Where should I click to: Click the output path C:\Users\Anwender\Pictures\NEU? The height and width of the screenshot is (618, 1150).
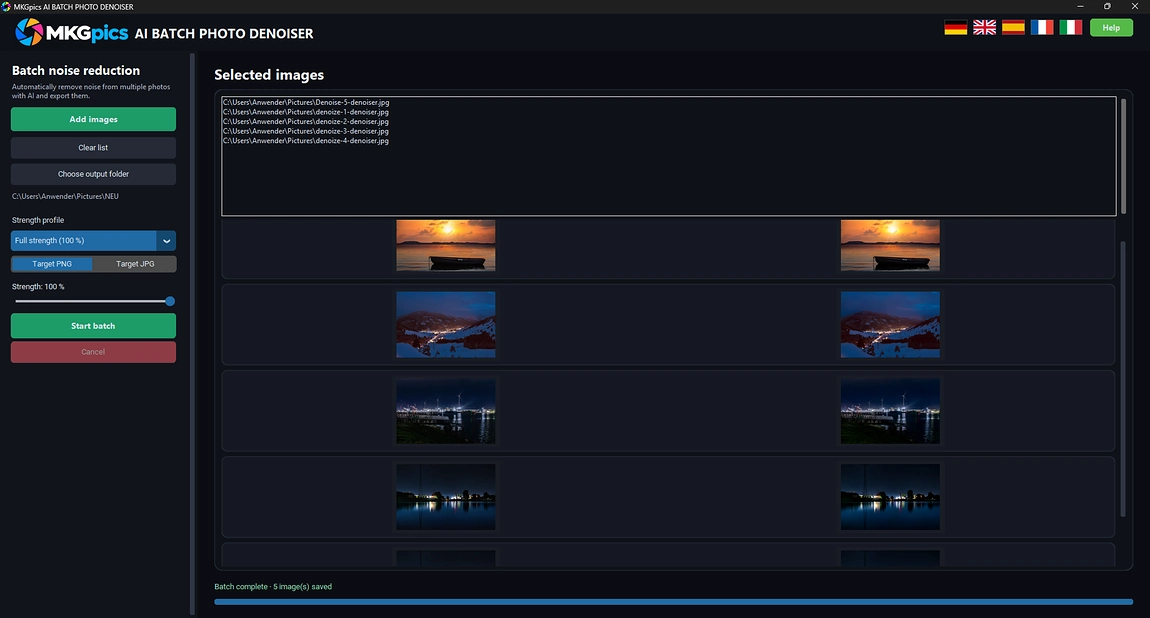pos(65,196)
